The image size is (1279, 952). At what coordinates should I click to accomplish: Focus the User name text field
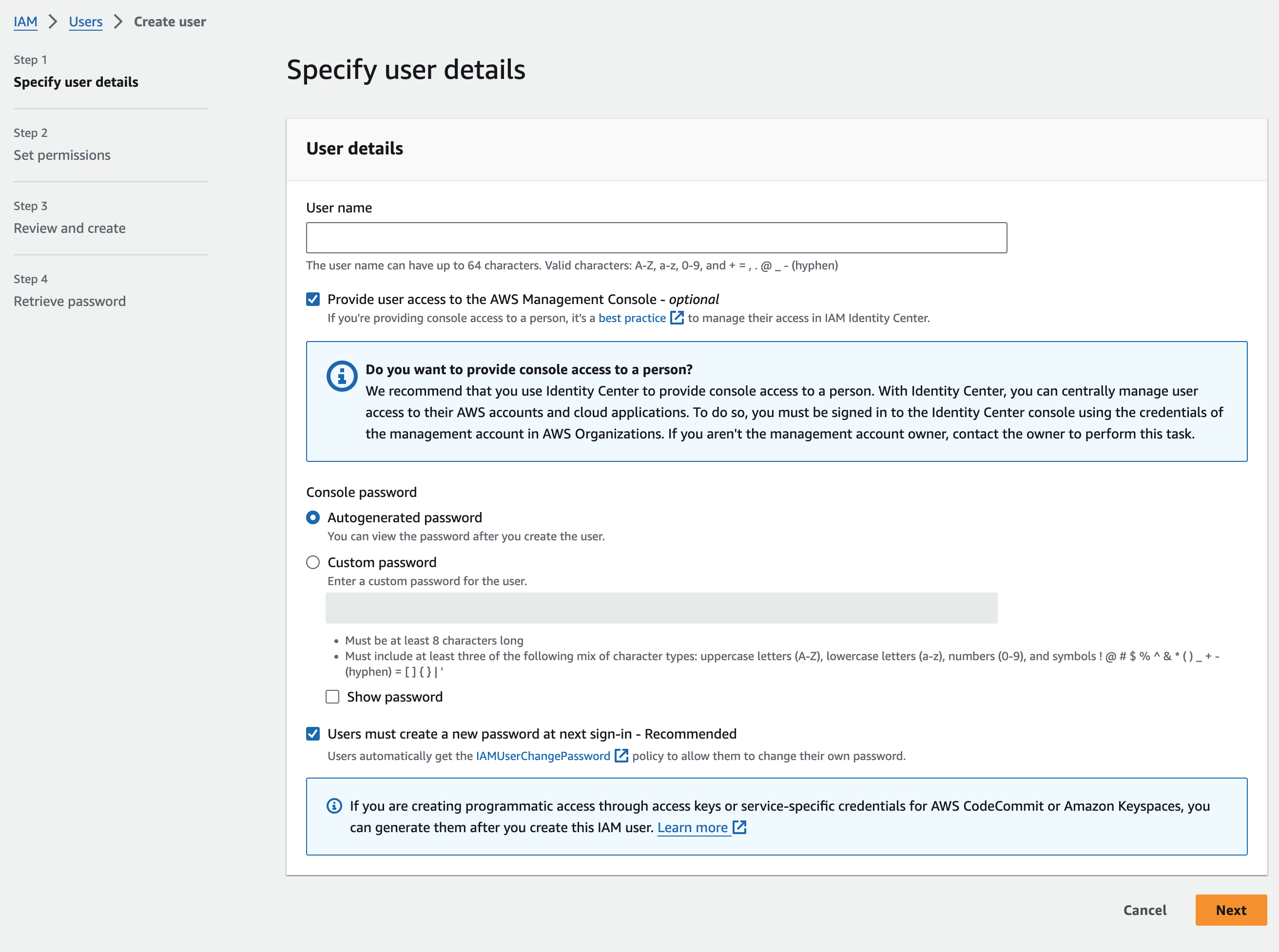(656, 237)
